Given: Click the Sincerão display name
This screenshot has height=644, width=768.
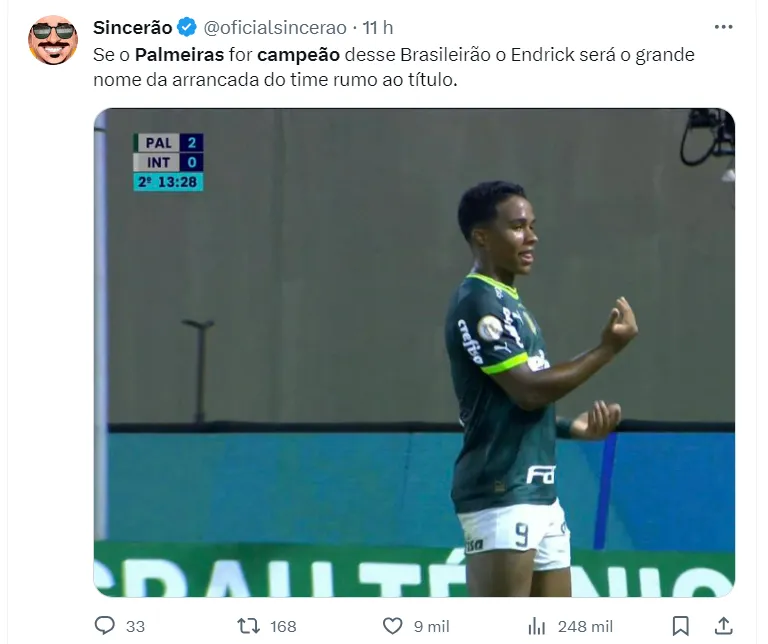Looking at the screenshot, I should pyautogui.click(x=133, y=27).
